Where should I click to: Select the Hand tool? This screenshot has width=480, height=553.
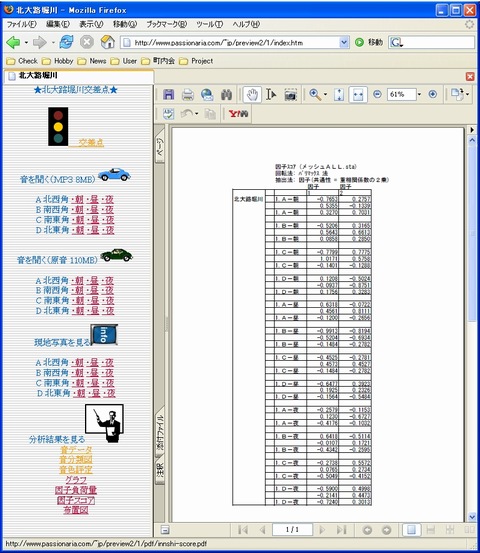[x=252, y=95]
